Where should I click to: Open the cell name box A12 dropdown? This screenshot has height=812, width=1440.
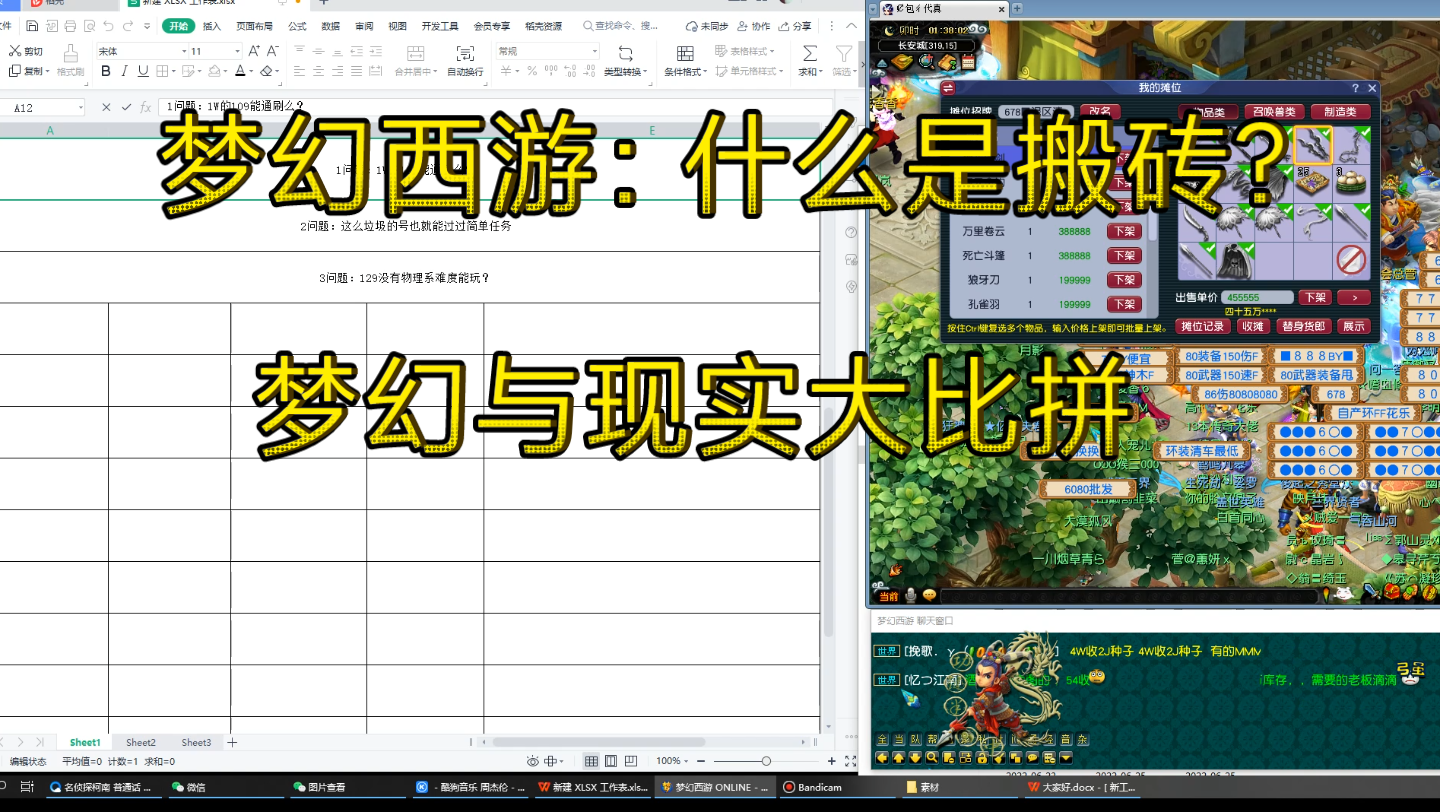[x=79, y=107]
